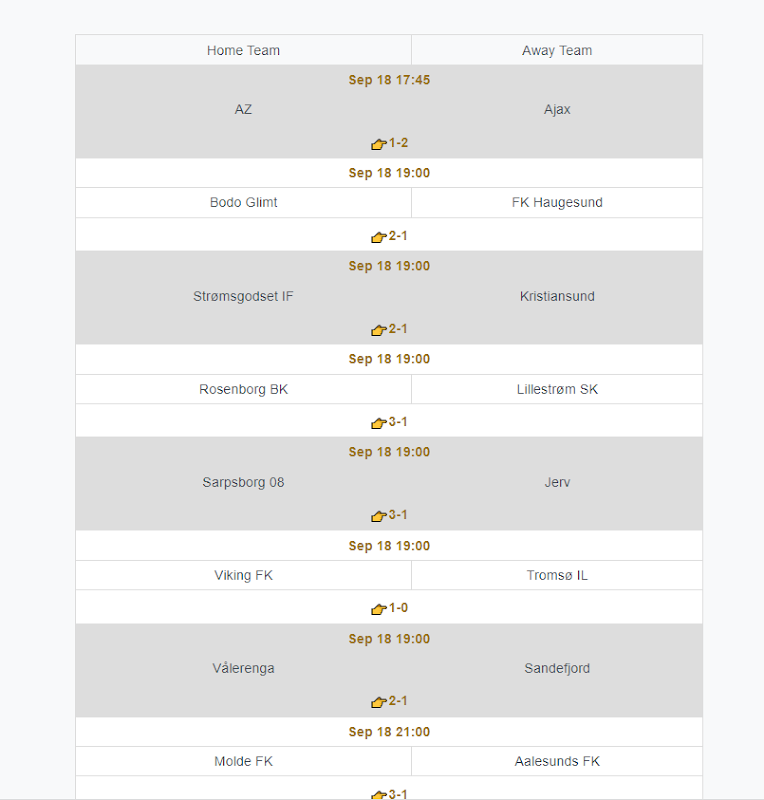Image resolution: width=764 pixels, height=800 pixels.
Task: Click the hand icon in the Sarpsborg 08 row
Action: [378, 516]
